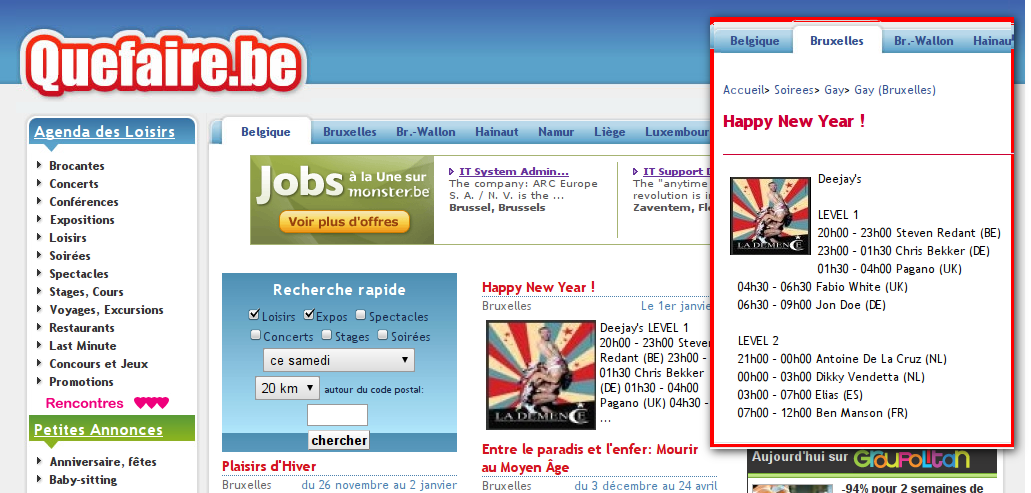
Task: Expand the Soirées sidebar category
Action: (70, 256)
